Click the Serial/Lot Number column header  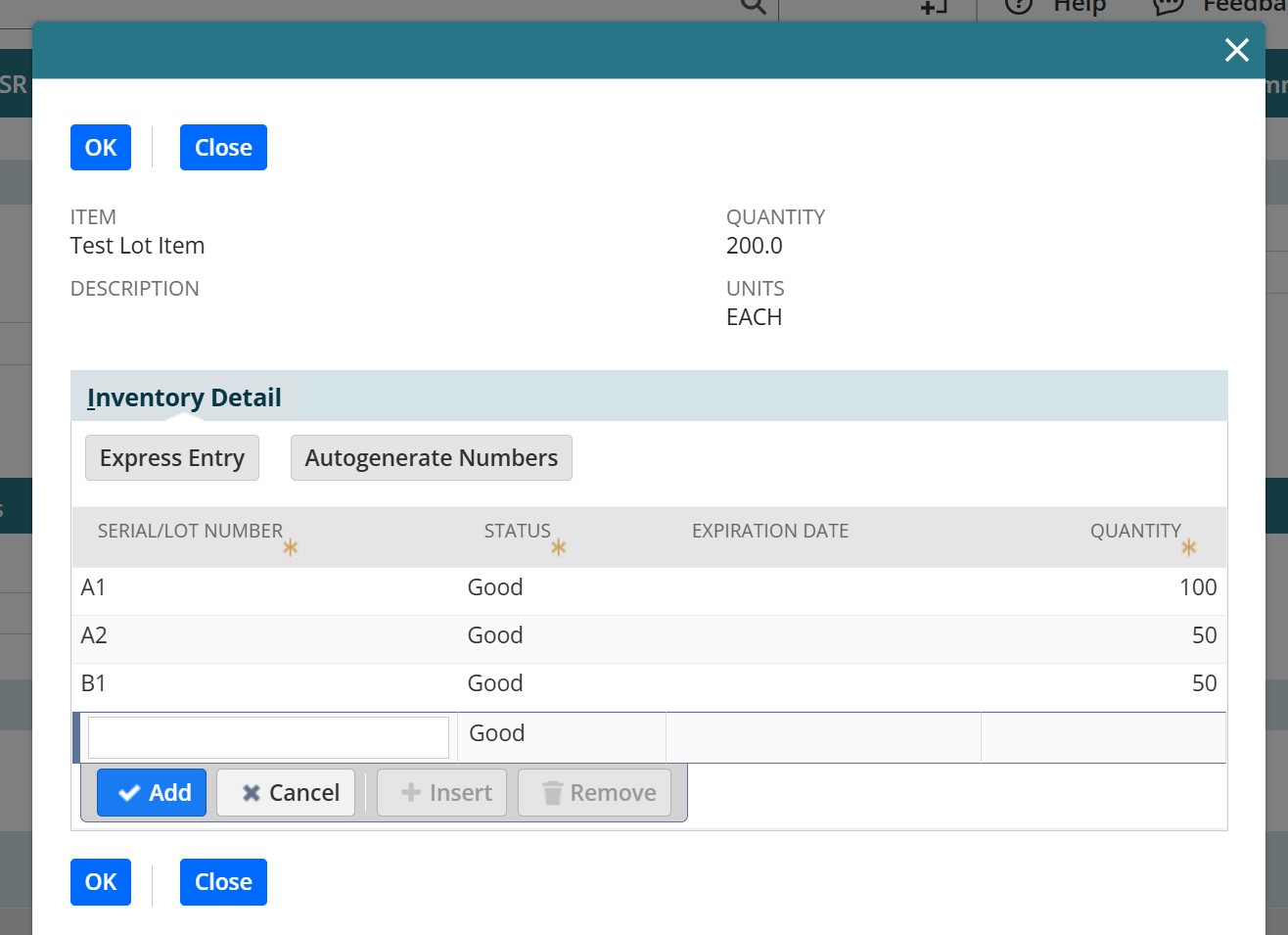(x=190, y=532)
